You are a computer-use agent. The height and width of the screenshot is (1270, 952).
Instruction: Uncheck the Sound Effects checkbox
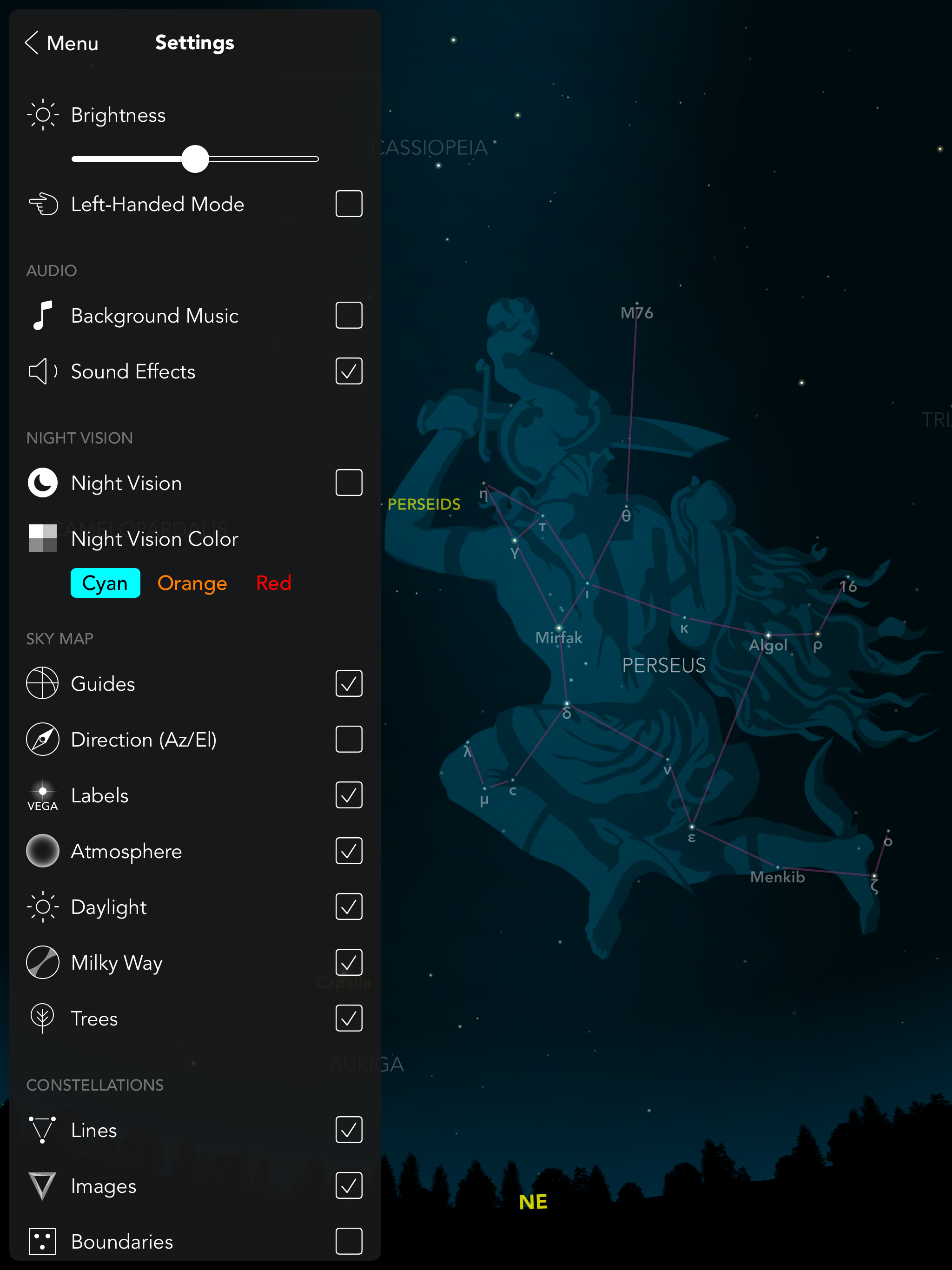point(349,371)
